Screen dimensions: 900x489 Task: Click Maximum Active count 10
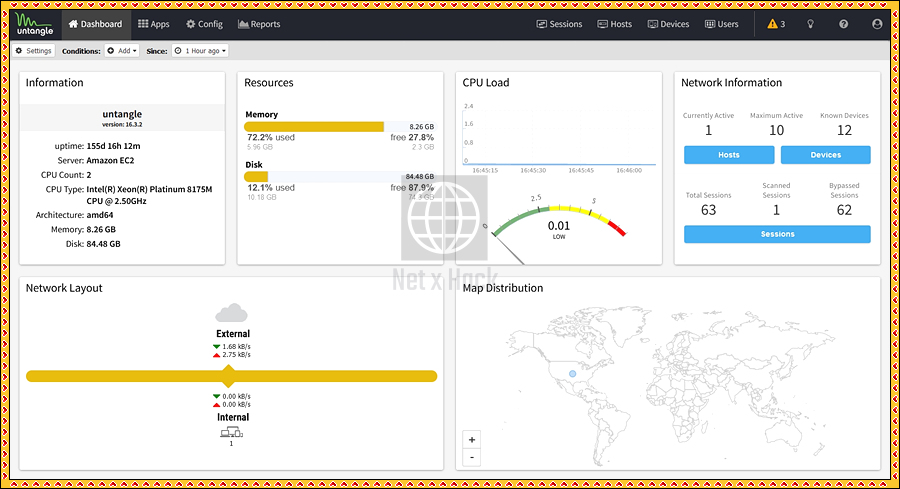pos(776,130)
